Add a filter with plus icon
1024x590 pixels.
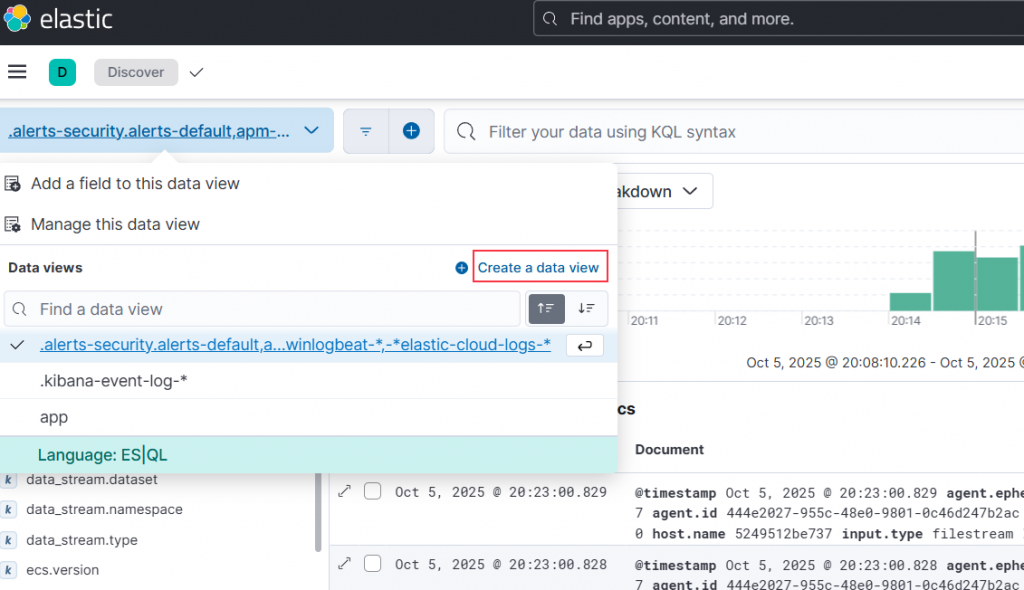[411, 131]
